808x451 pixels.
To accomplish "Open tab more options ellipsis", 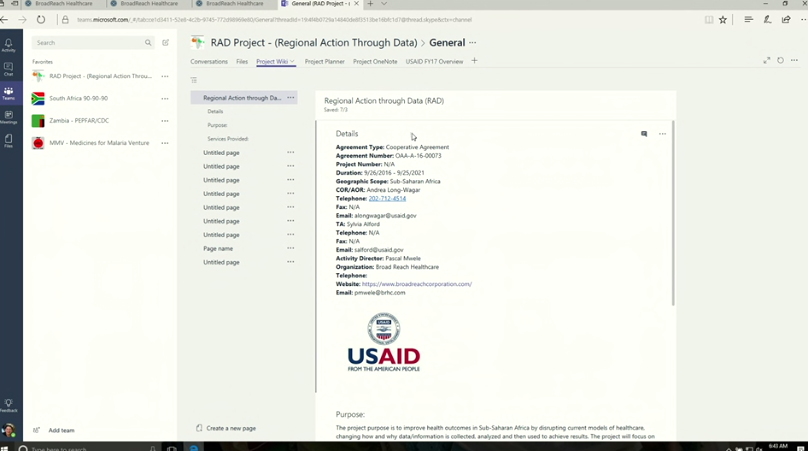I will pyautogui.click(x=795, y=60).
